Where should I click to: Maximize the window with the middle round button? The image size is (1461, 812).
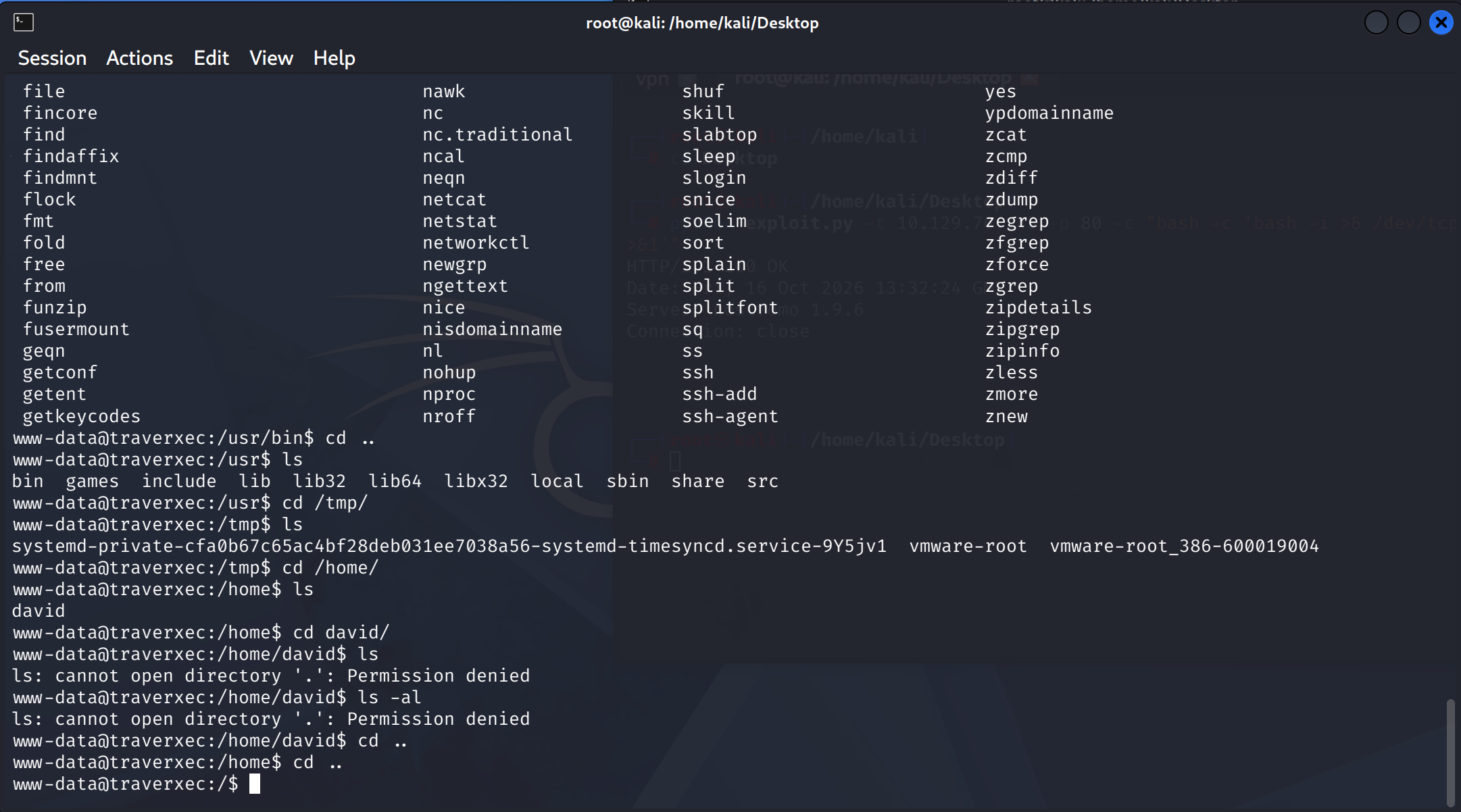[x=1408, y=22]
